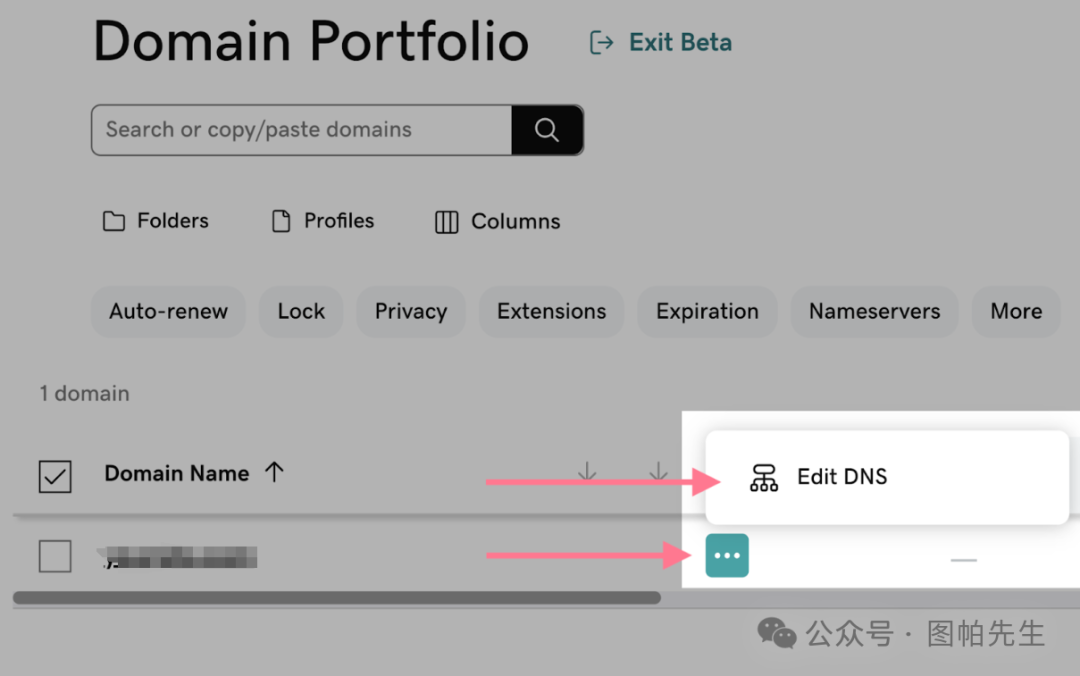Click the horizontal scrollbar below the table
Screen dimensions: 1080x676
click(x=337, y=597)
